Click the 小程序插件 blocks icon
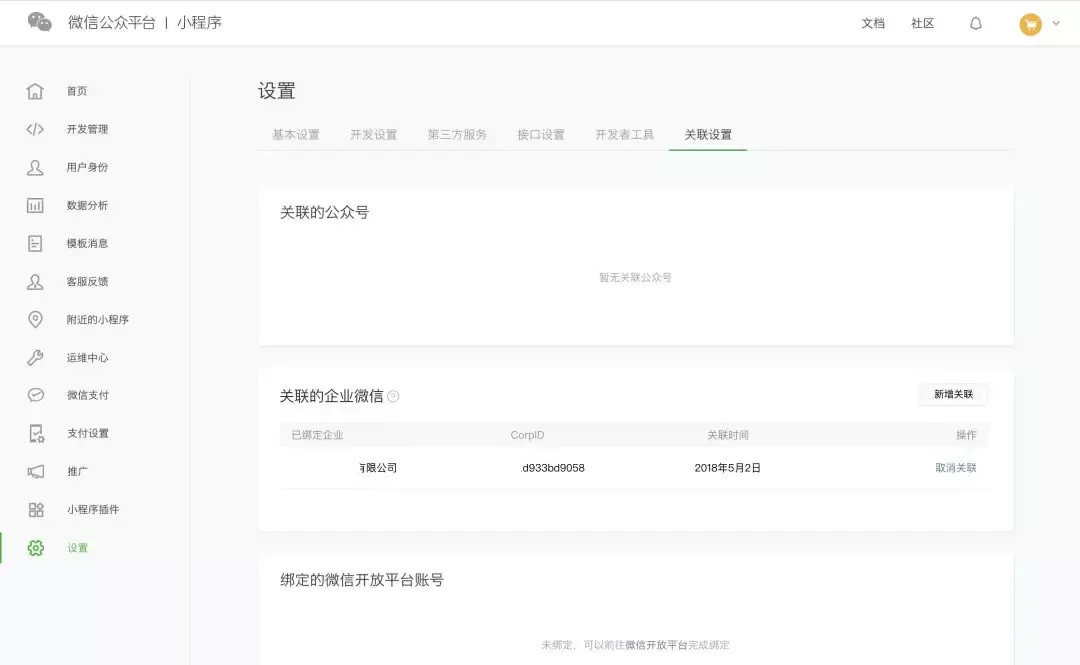This screenshot has height=665, width=1080. [36, 509]
